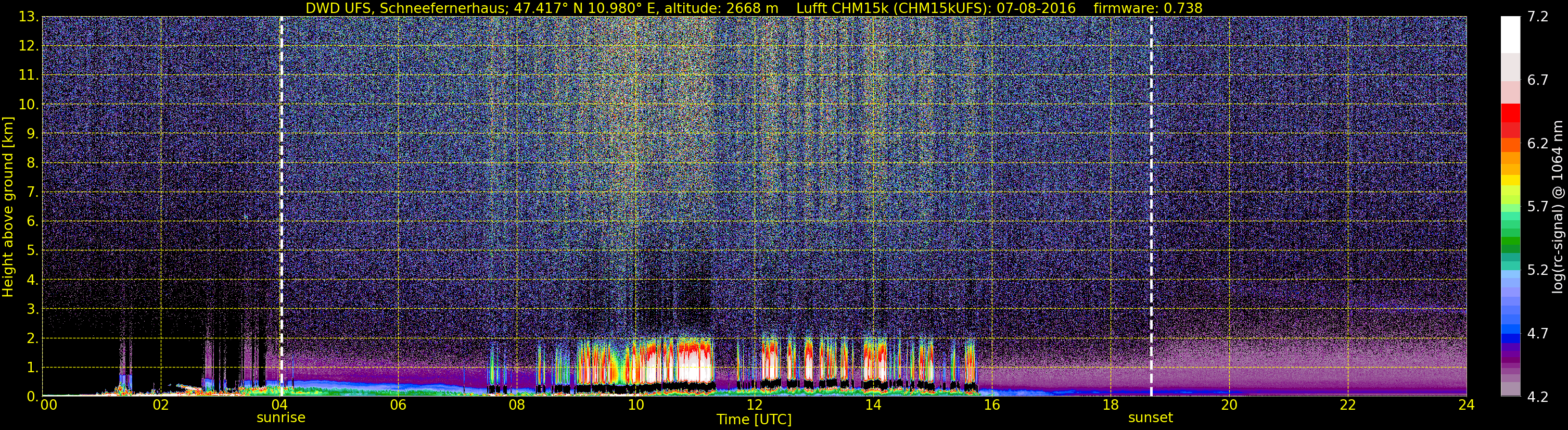Click the '20' tick on the time axis
Viewport: 1568px width, 430px height.
click(1229, 406)
